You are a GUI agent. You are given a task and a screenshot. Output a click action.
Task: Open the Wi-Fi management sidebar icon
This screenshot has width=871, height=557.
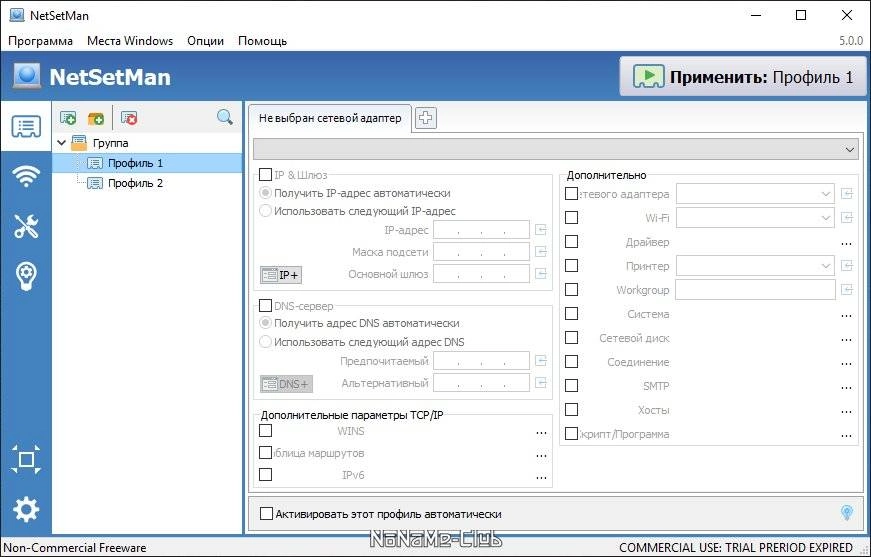point(26,177)
